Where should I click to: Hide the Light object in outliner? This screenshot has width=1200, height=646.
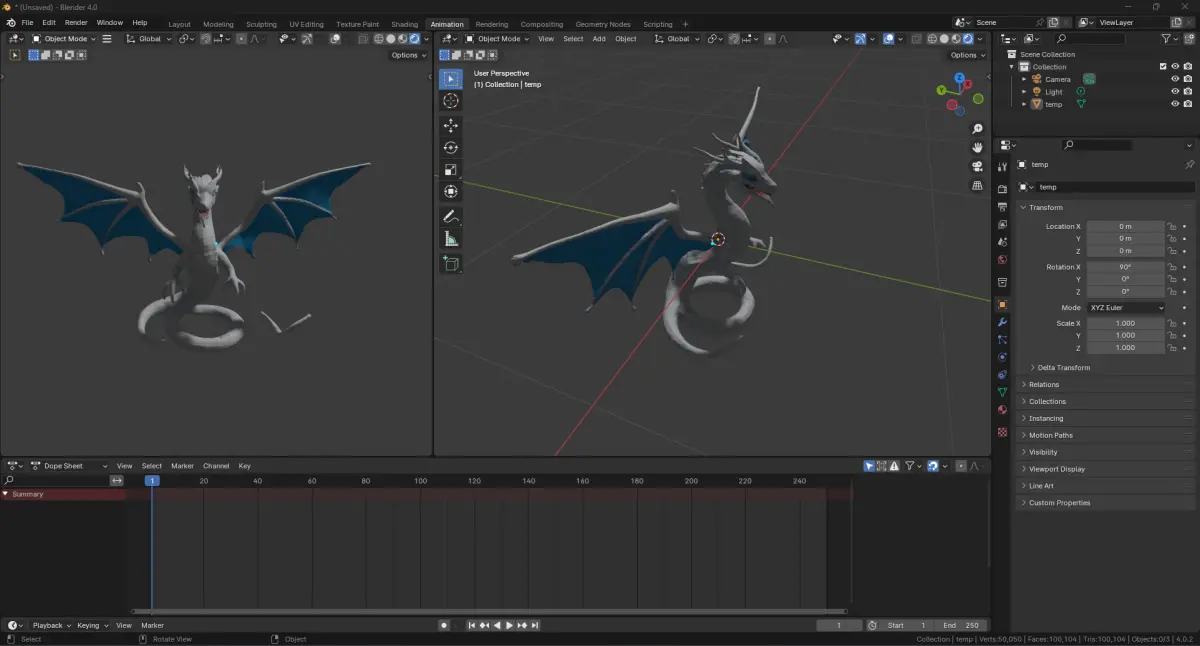point(1175,91)
